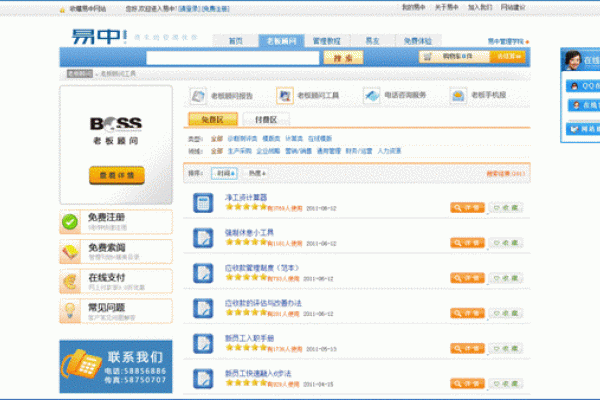The width and height of the screenshot is (600, 400).
Task: Add 强制休息小工具 to favorites with 收藏
Action: (506, 243)
